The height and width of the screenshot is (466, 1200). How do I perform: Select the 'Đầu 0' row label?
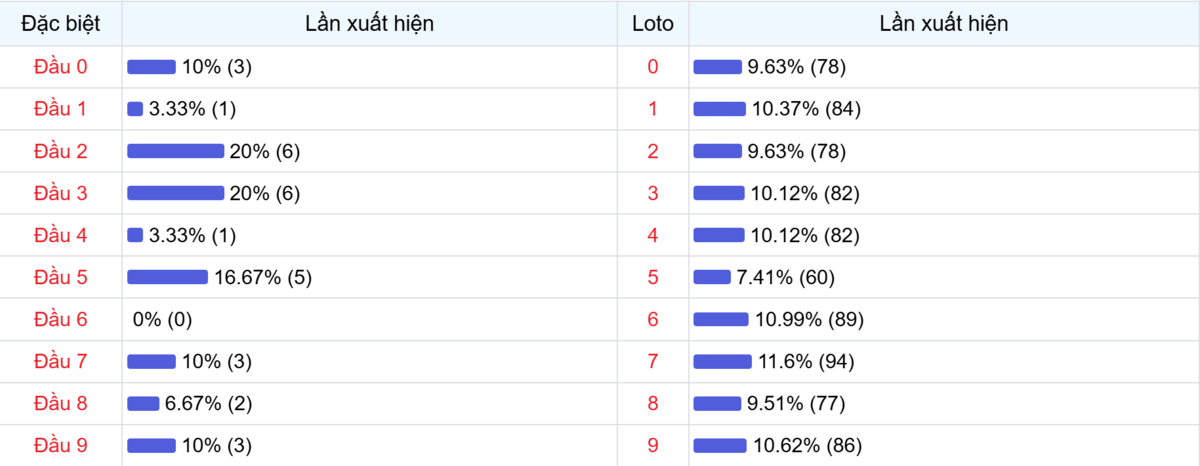pyautogui.click(x=61, y=67)
